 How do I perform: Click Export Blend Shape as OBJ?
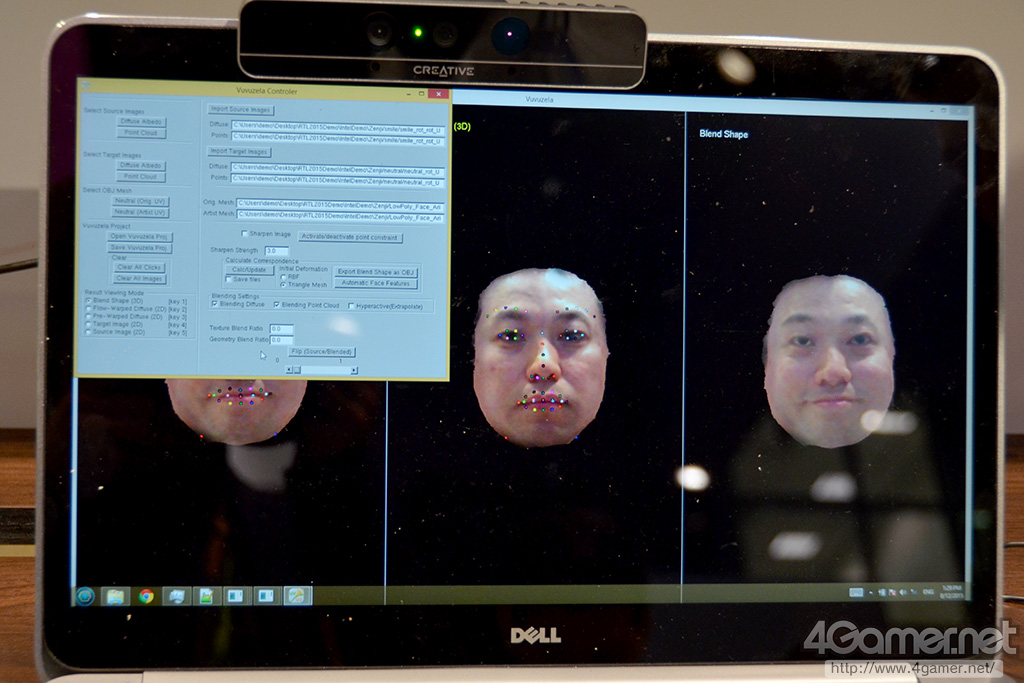[x=376, y=271]
